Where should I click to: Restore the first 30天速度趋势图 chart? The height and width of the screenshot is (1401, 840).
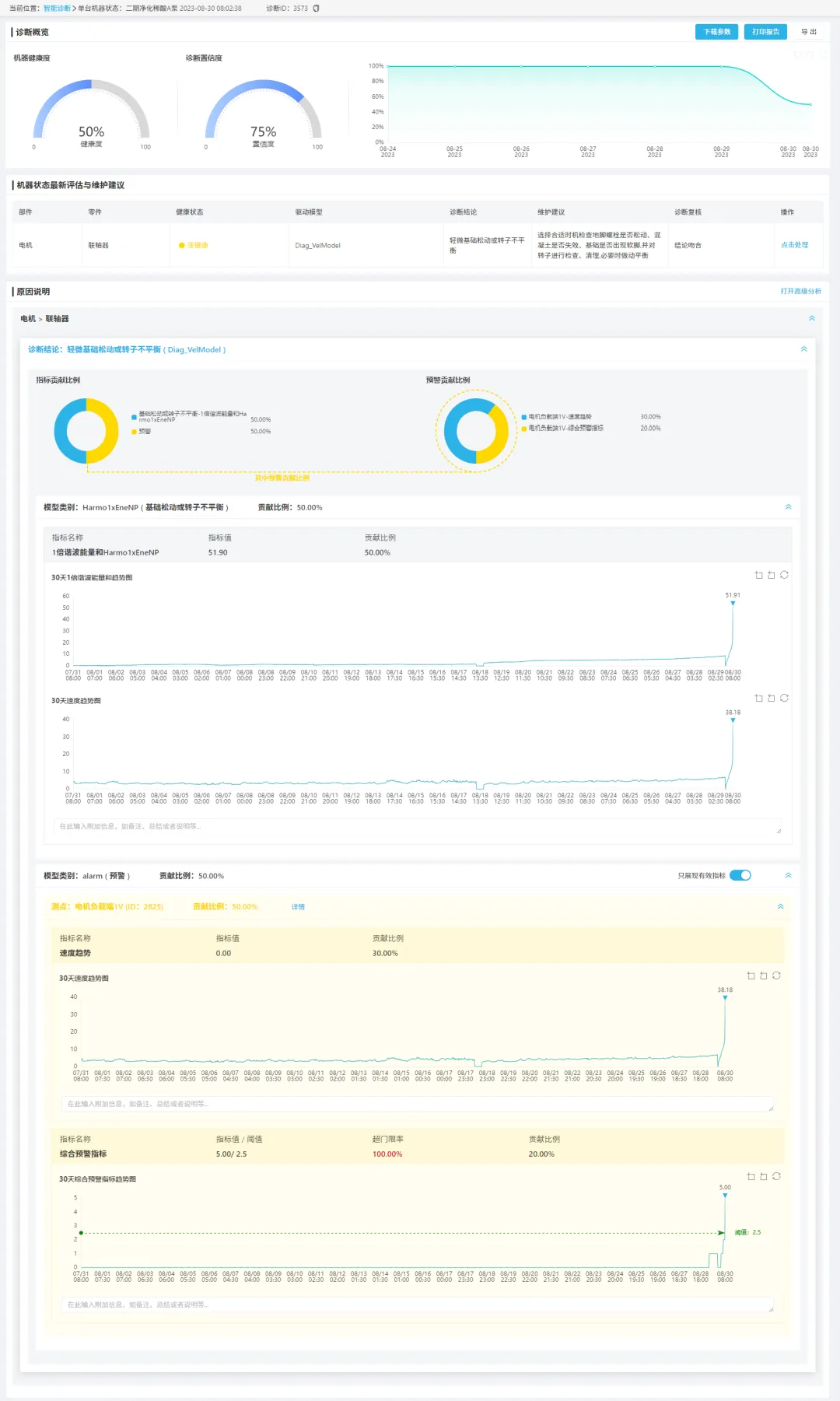(784, 698)
